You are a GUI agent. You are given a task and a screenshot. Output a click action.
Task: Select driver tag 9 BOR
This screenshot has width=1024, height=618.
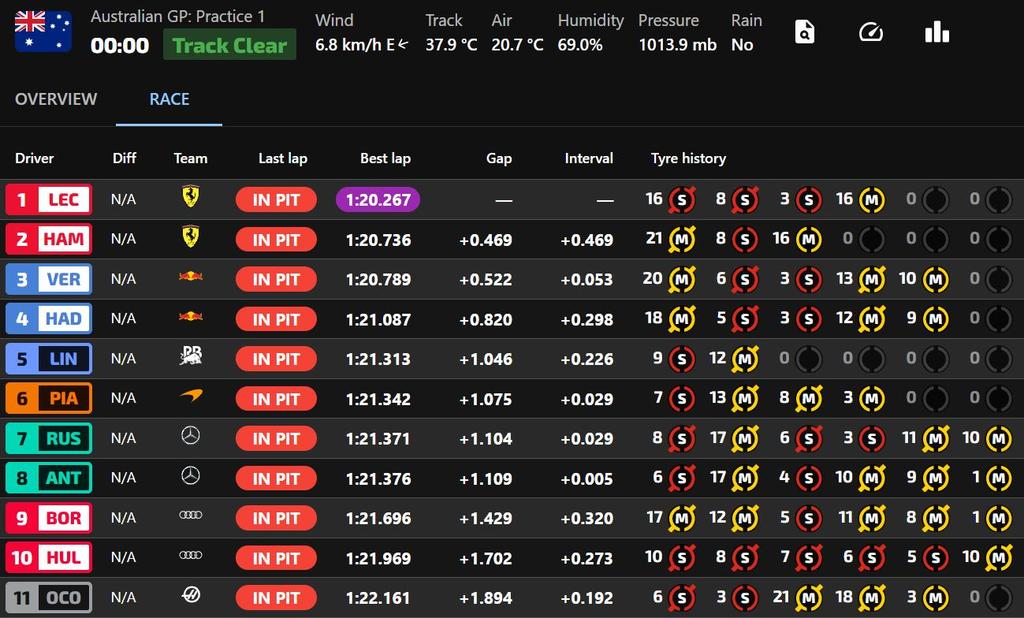49,518
